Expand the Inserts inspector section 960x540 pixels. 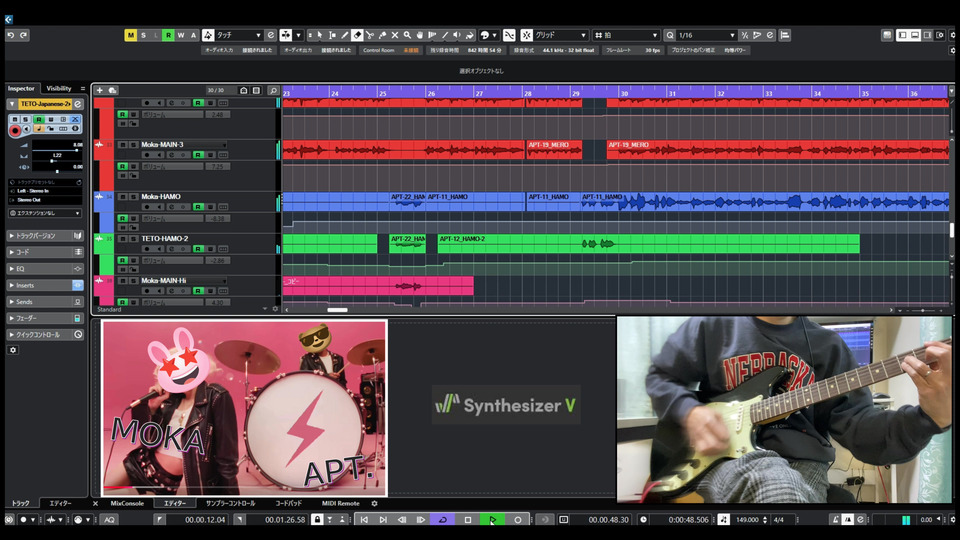click(x=45, y=285)
